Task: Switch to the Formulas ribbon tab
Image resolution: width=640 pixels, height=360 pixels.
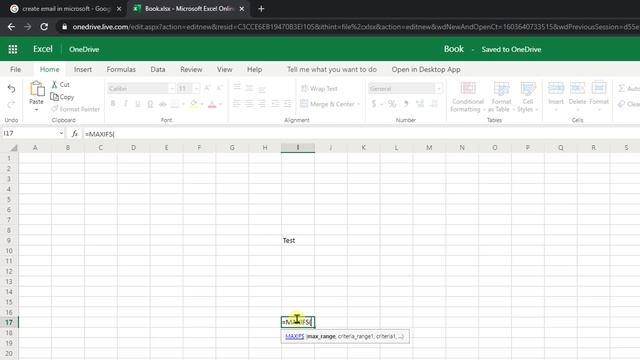Action: 121,69
